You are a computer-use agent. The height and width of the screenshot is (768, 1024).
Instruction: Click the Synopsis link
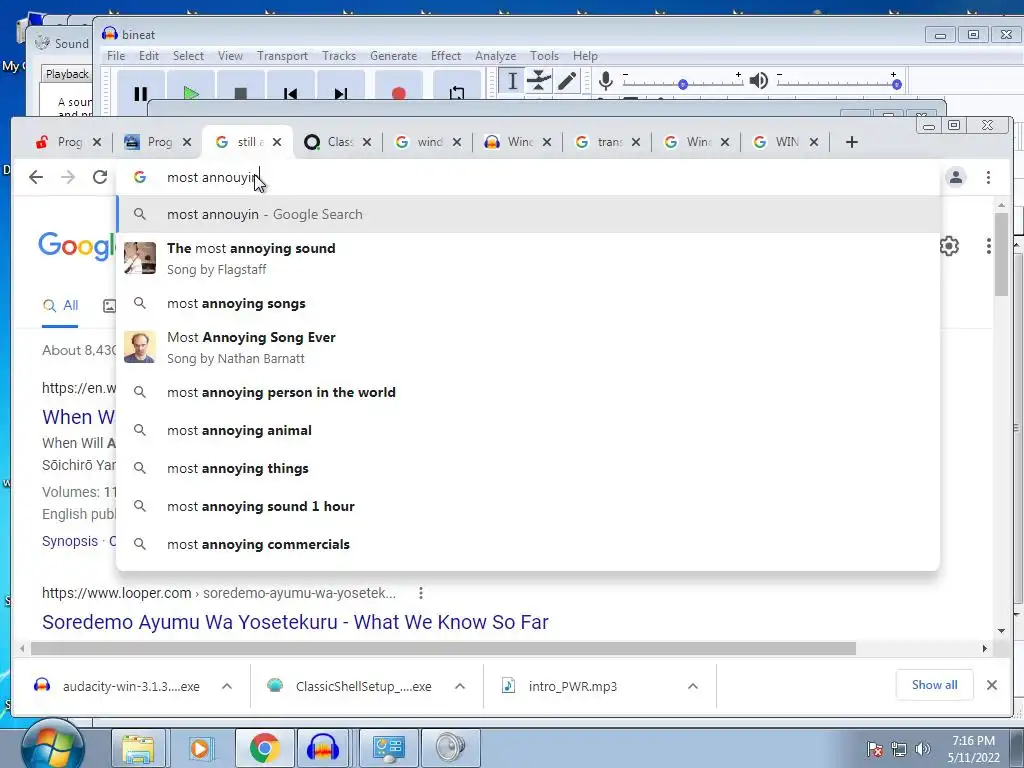coord(70,541)
